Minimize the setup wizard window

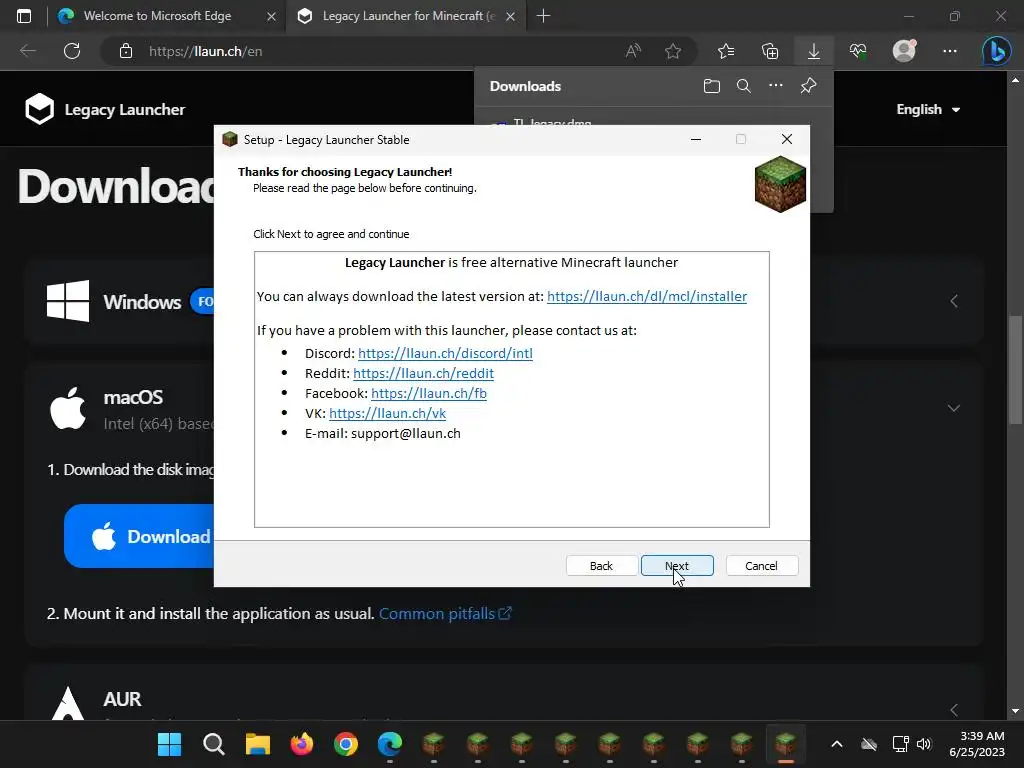696,139
